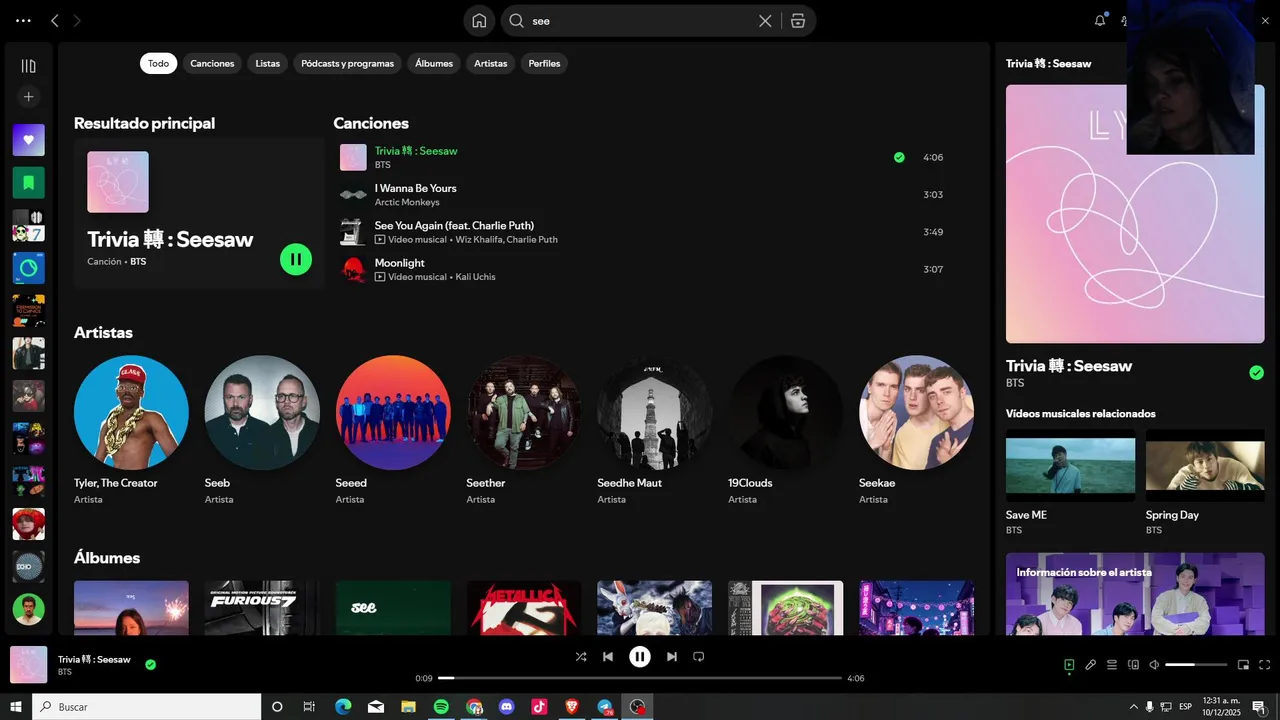Go to Spotify home via house icon
Screen dimensions: 1280x720
point(479,21)
